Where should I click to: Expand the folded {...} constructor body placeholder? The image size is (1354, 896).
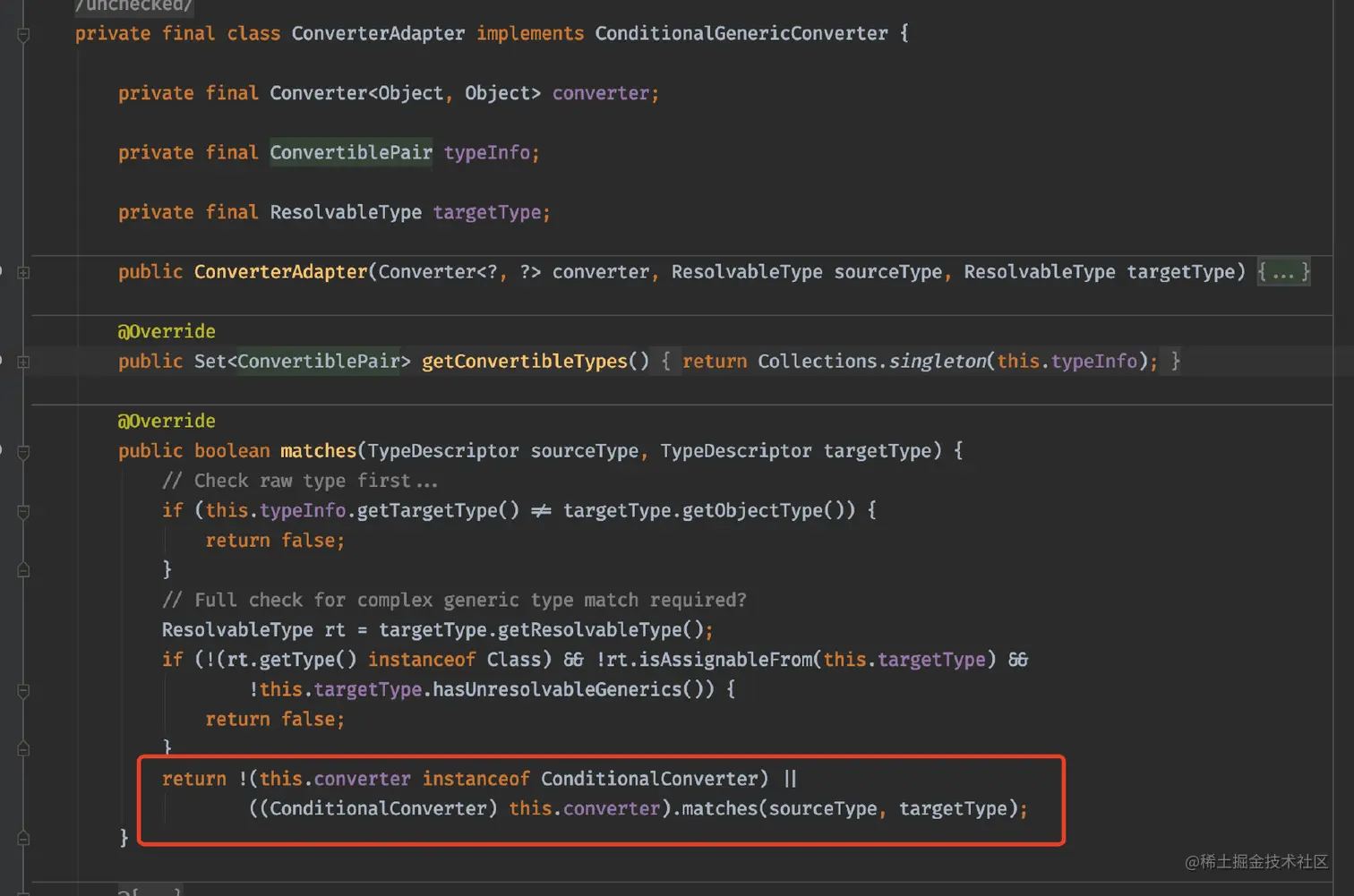point(1284,272)
